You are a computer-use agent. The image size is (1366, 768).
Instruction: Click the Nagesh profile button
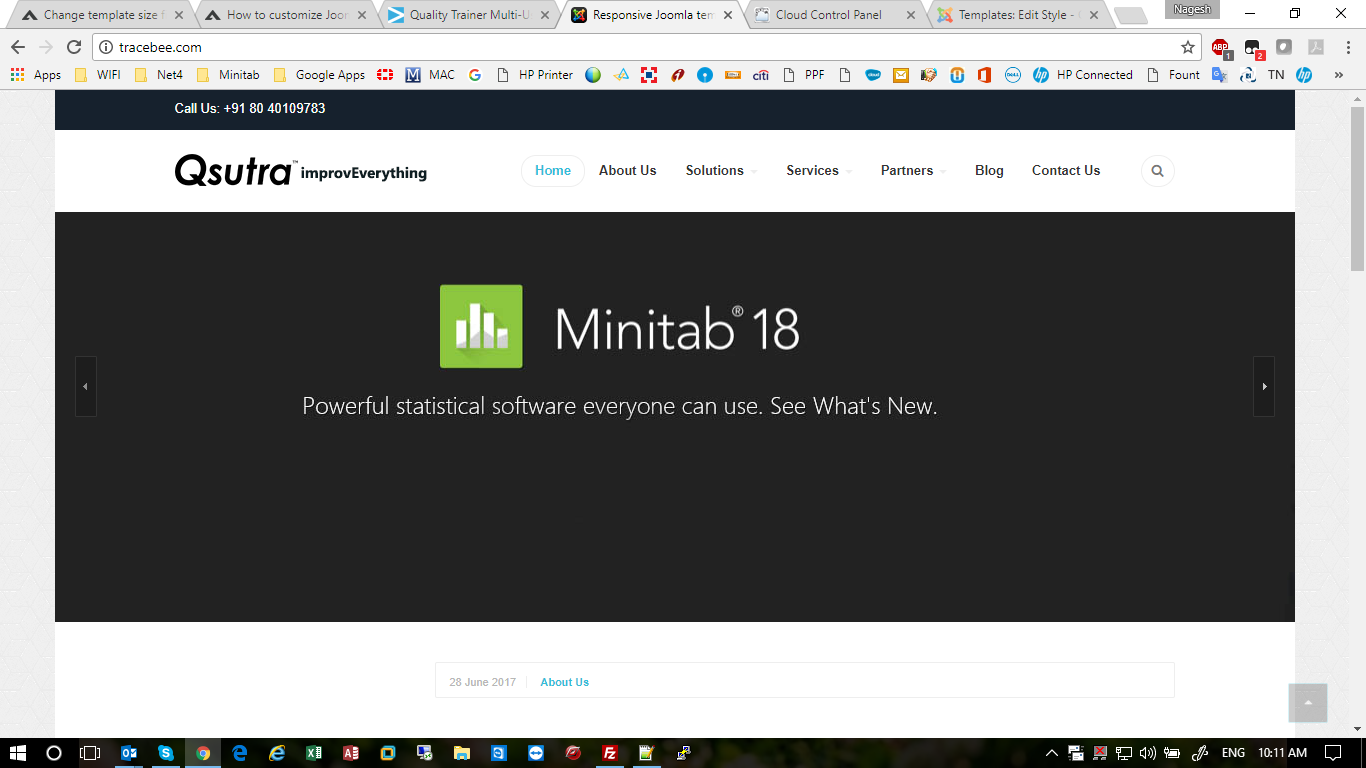click(x=1192, y=9)
